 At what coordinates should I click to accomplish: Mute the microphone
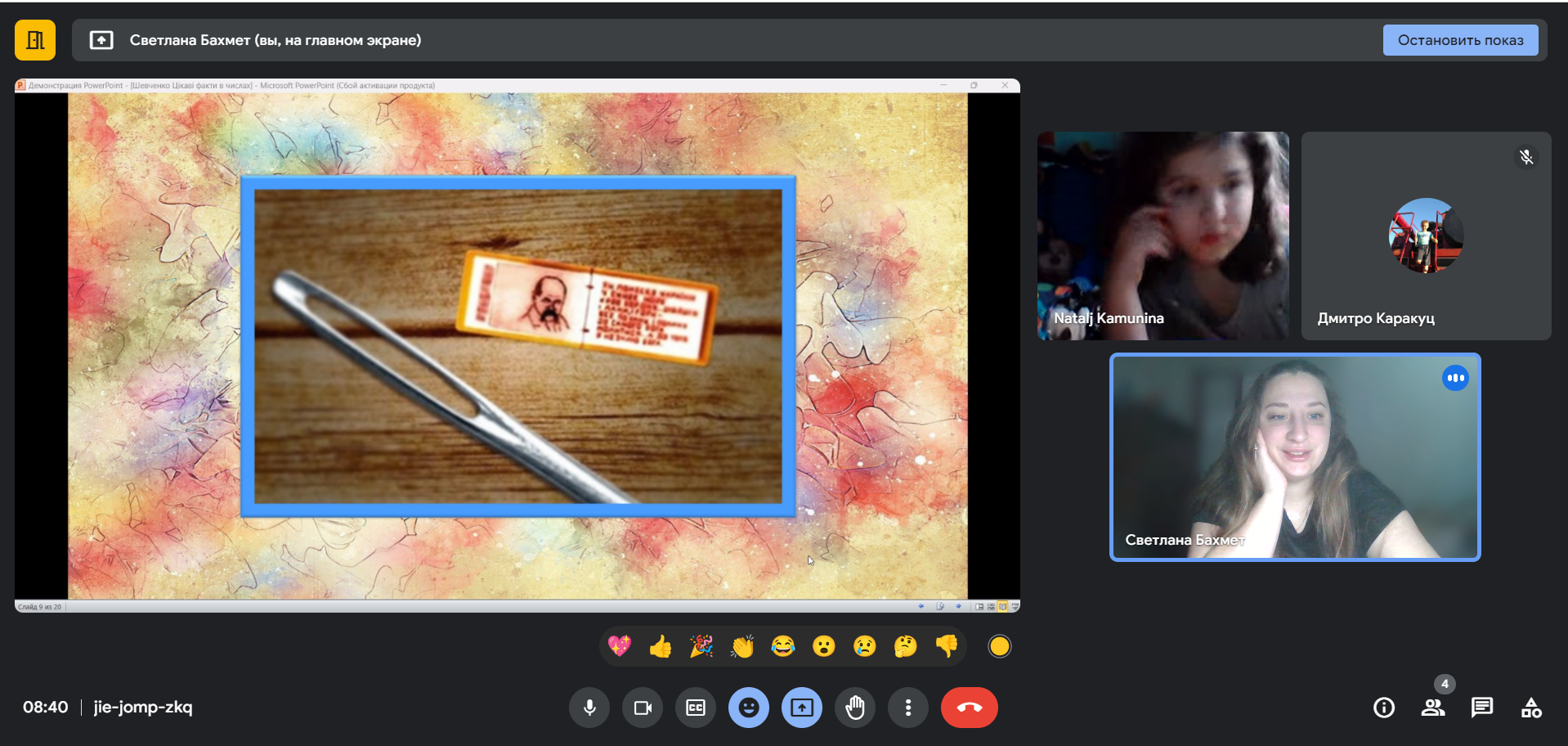pyautogui.click(x=589, y=708)
